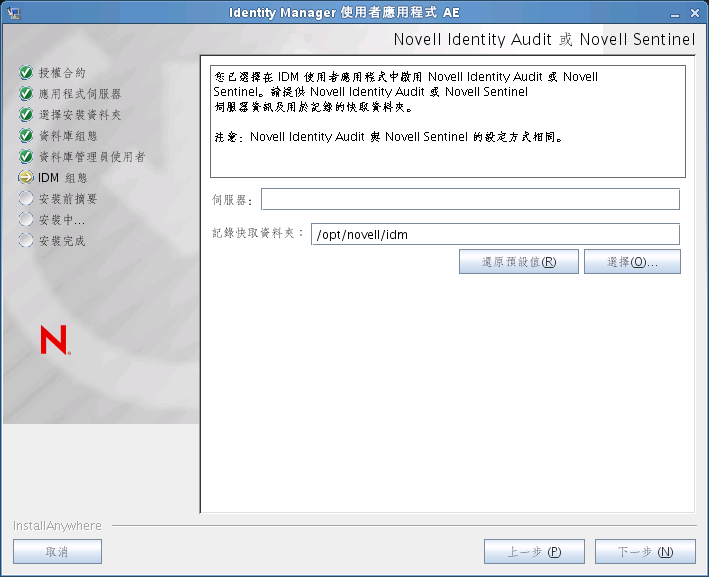Screen dimensions: 709x577
Task: Click the 伺服器: field label
Action: coord(232,200)
